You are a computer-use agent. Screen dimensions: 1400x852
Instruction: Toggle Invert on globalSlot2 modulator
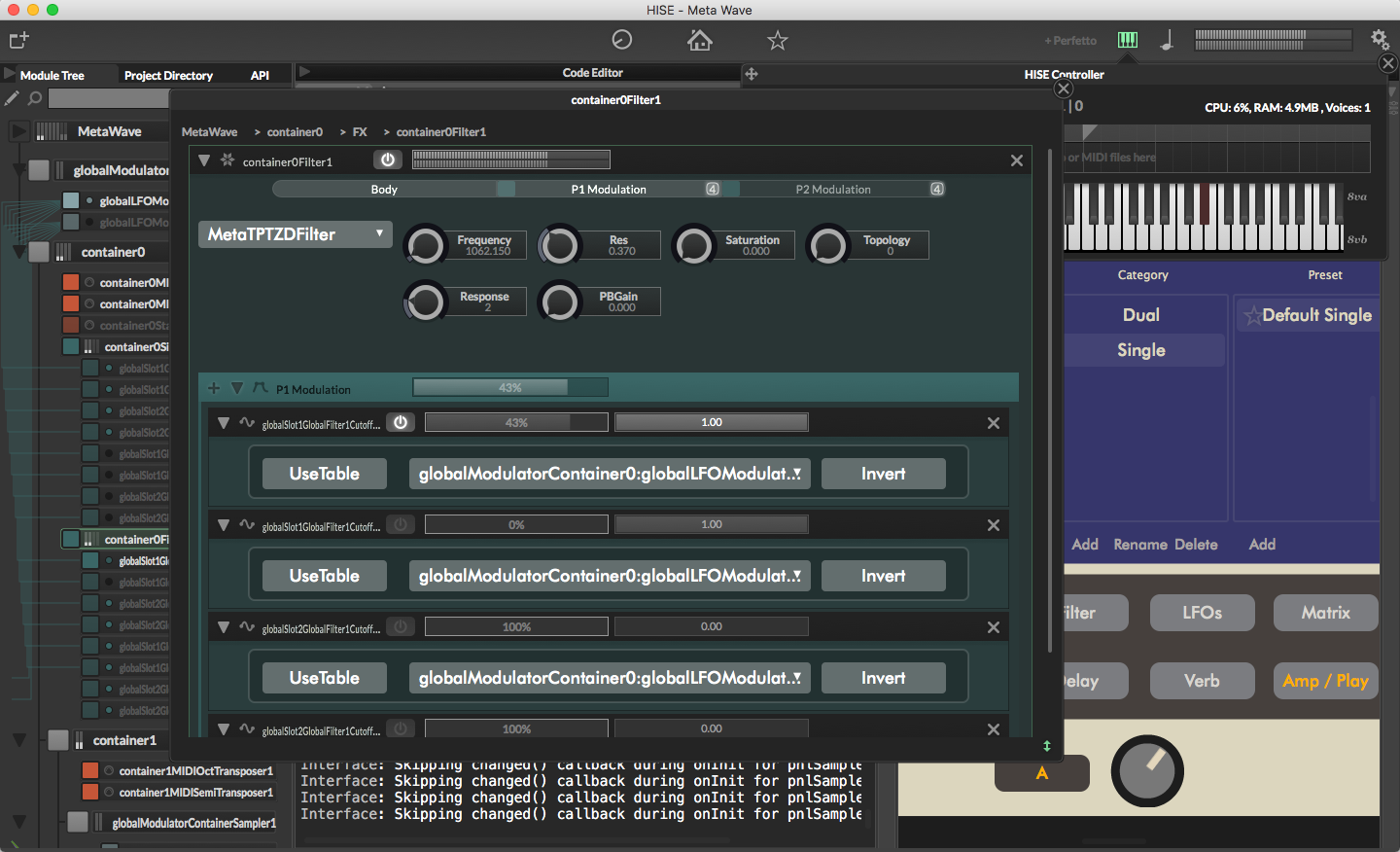click(884, 678)
